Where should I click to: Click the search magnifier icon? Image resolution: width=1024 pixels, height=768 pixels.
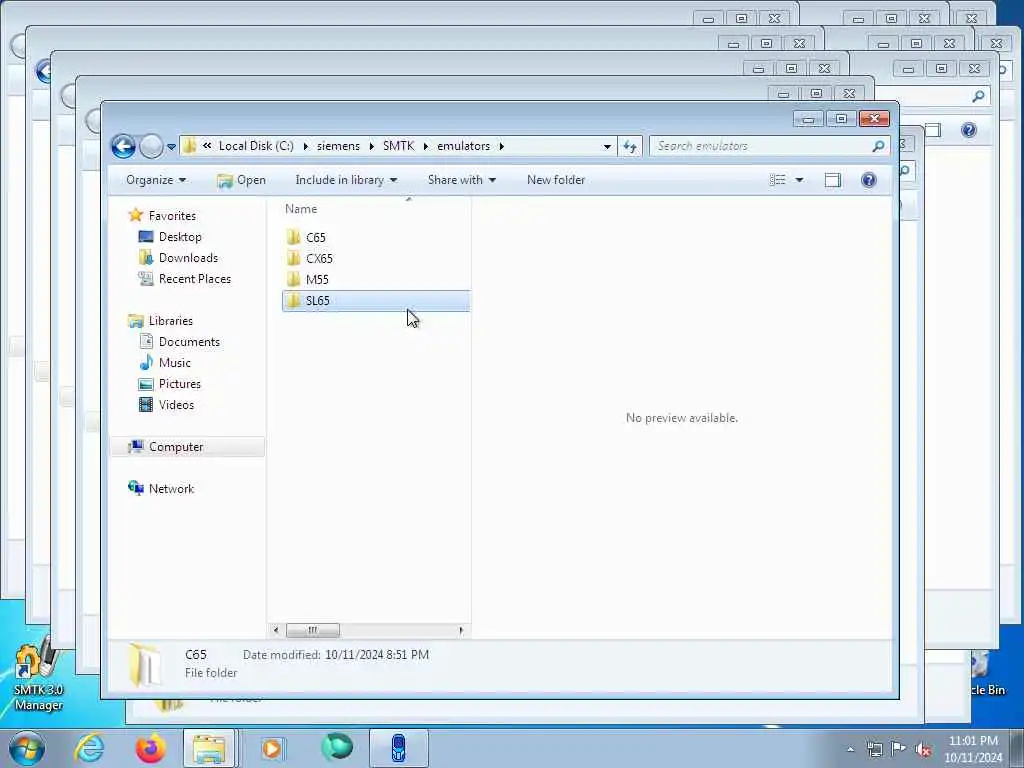[x=878, y=146]
